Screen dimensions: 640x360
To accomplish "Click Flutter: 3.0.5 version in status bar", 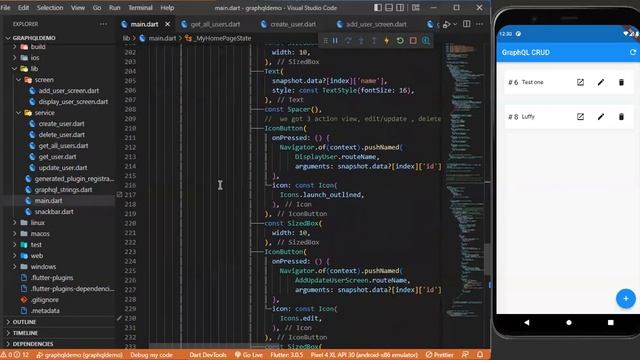I will pyautogui.click(x=287, y=355).
